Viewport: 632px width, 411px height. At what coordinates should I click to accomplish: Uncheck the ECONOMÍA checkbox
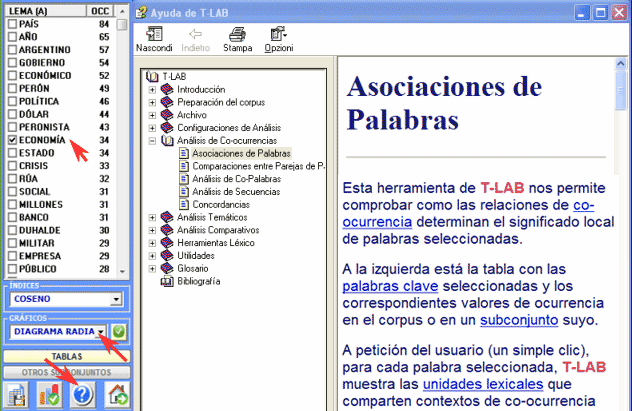point(12,140)
